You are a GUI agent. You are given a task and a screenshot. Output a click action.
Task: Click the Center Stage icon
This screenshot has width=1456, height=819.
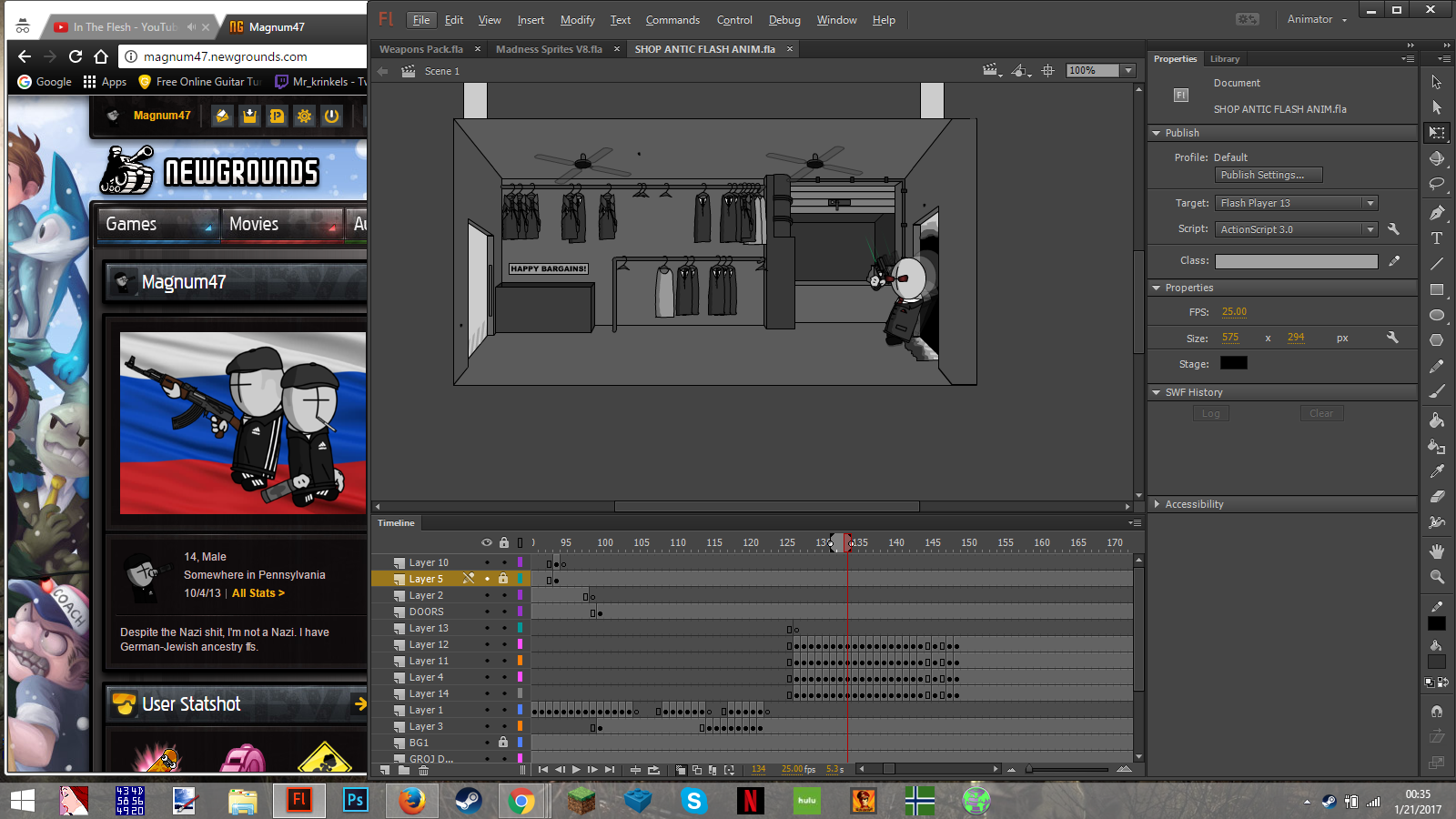point(1048,71)
